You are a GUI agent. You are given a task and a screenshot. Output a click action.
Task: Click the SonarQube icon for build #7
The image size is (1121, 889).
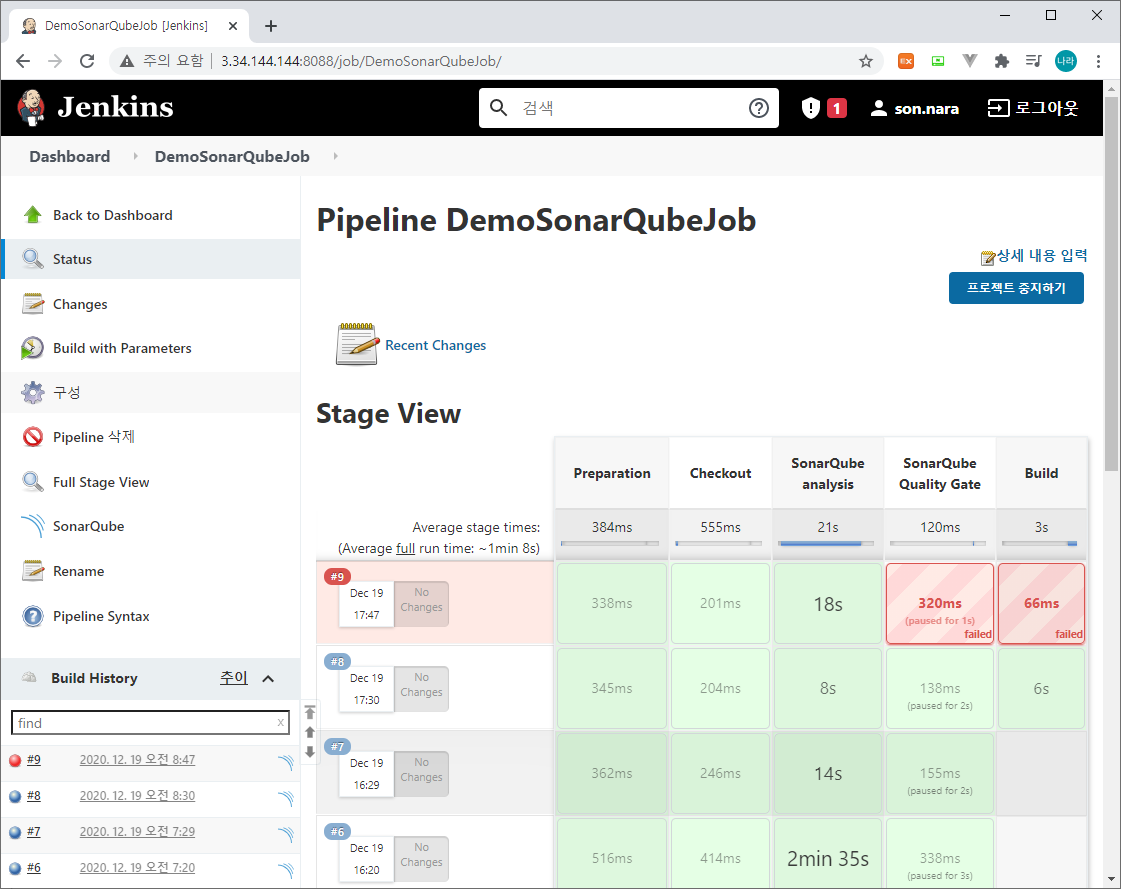pyautogui.click(x=285, y=834)
